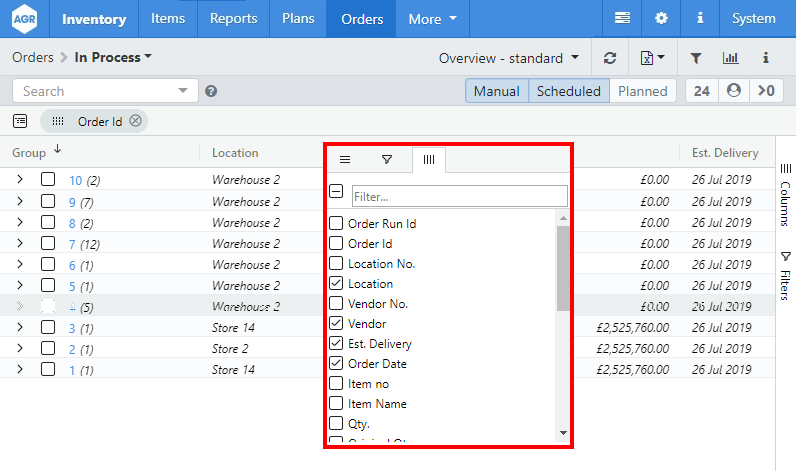Open the Reports menu
The height and width of the screenshot is (471, 796).
click(233, 18)
